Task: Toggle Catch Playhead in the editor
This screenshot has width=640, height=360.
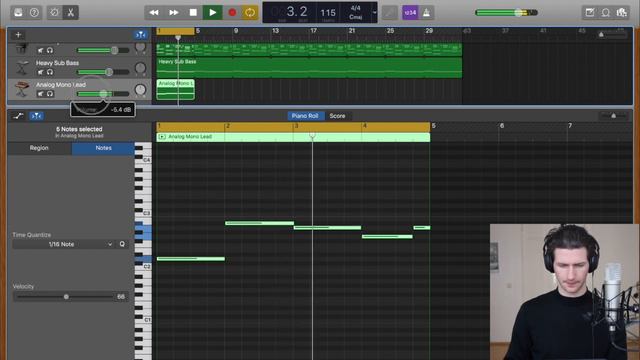Action: (36, 116)
